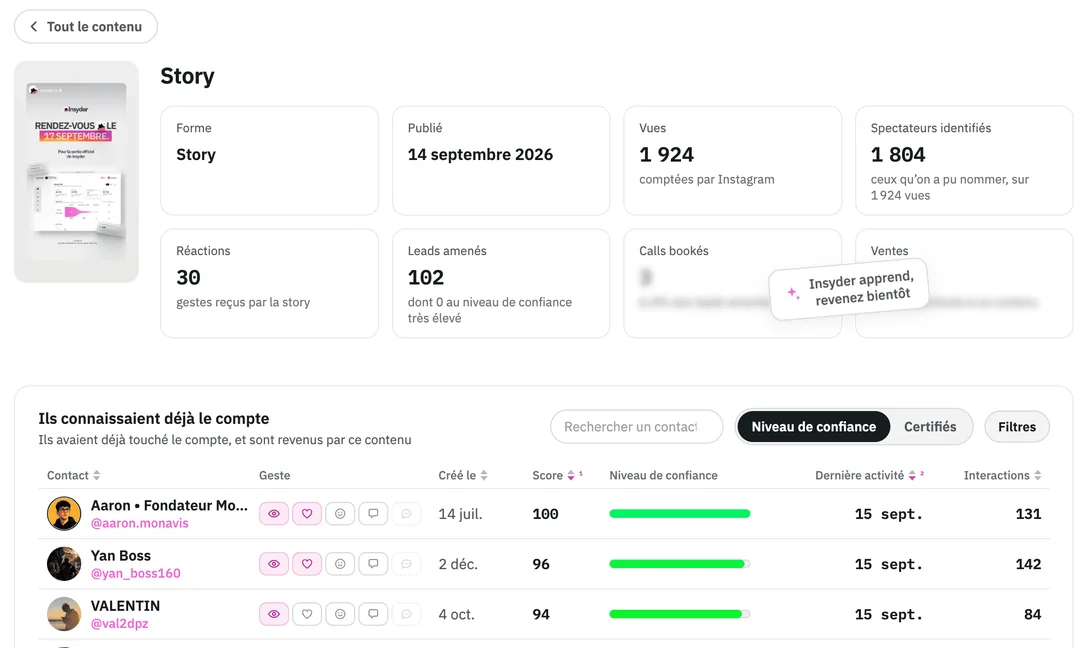Open the @yan_boss160 handle link
1080x648 pixels.
click(x=136, y=574)
